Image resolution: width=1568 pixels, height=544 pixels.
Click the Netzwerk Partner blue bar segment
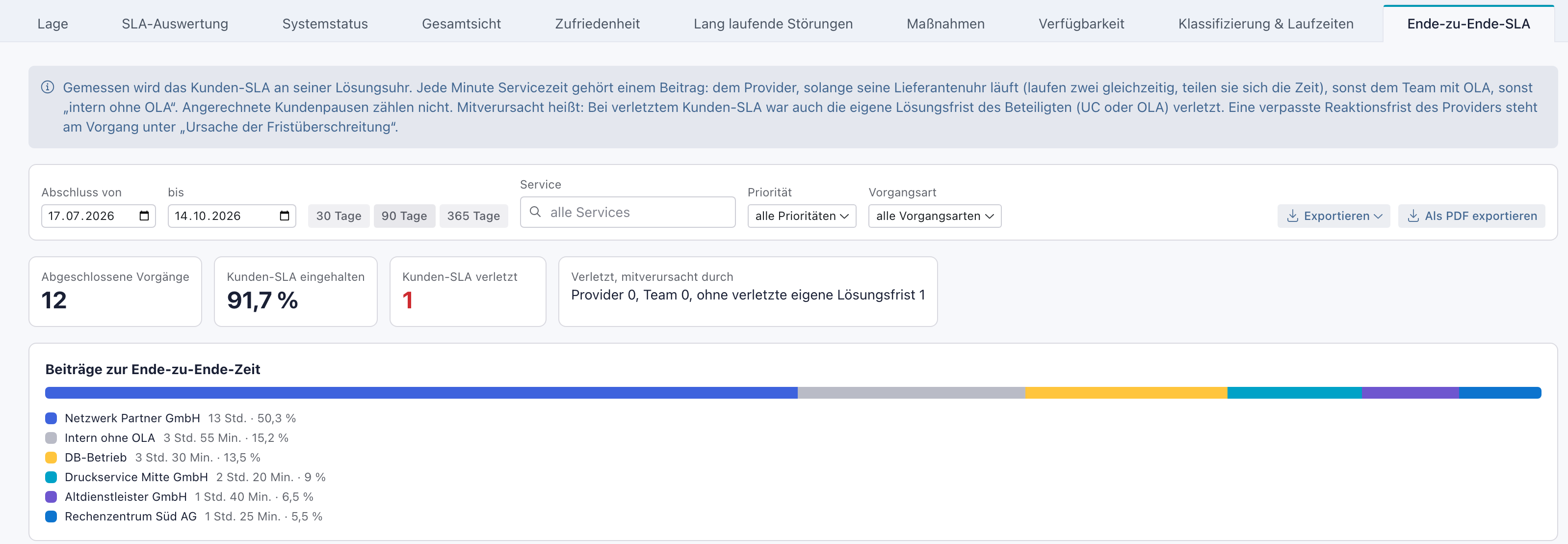(421, 392)
